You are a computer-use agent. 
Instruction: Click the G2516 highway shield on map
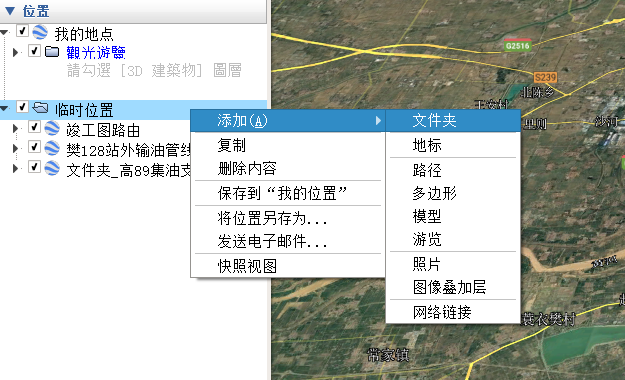coord(517,45)
